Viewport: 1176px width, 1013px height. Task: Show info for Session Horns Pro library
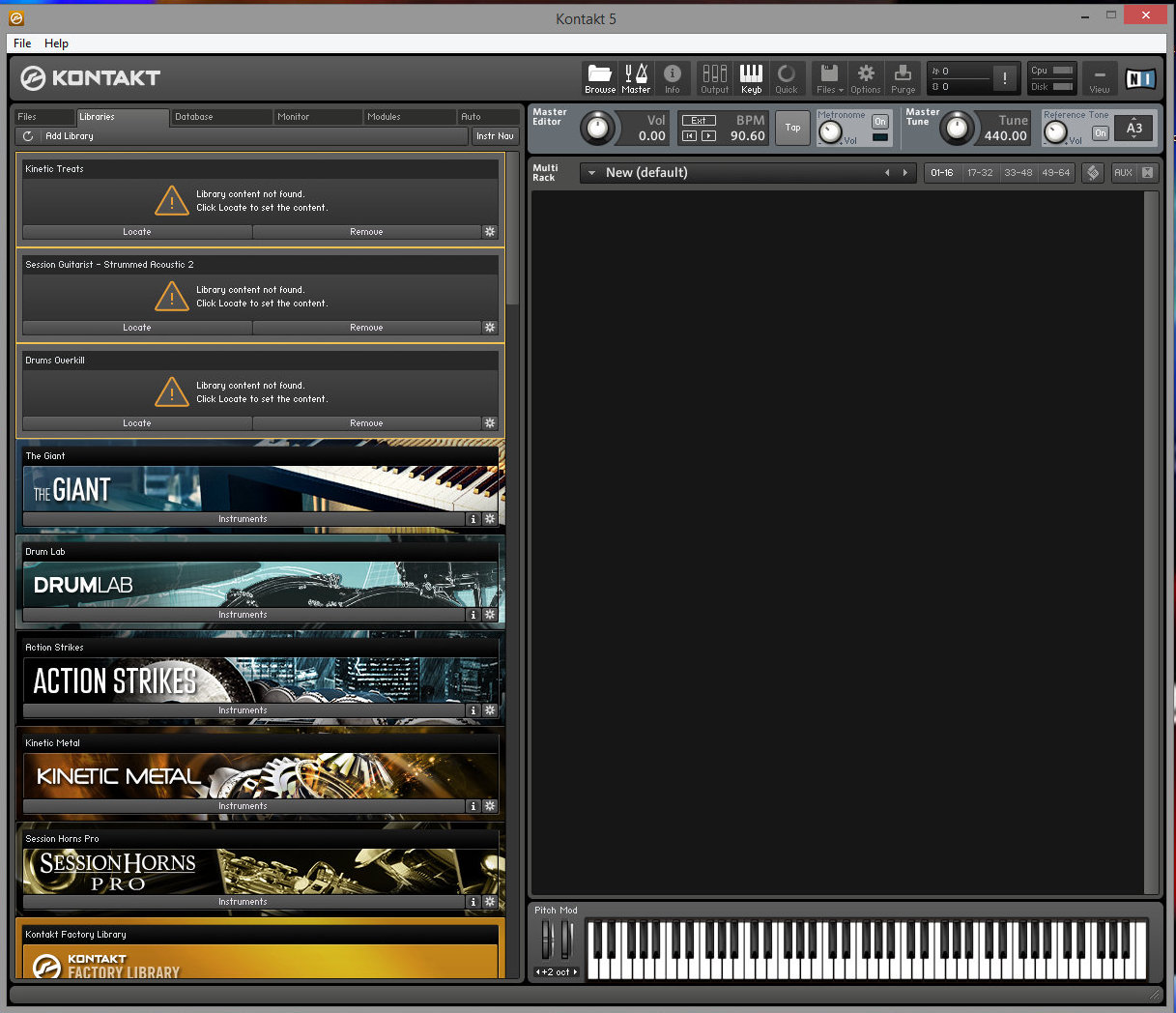pyautogui.click(x=473, y=902)
